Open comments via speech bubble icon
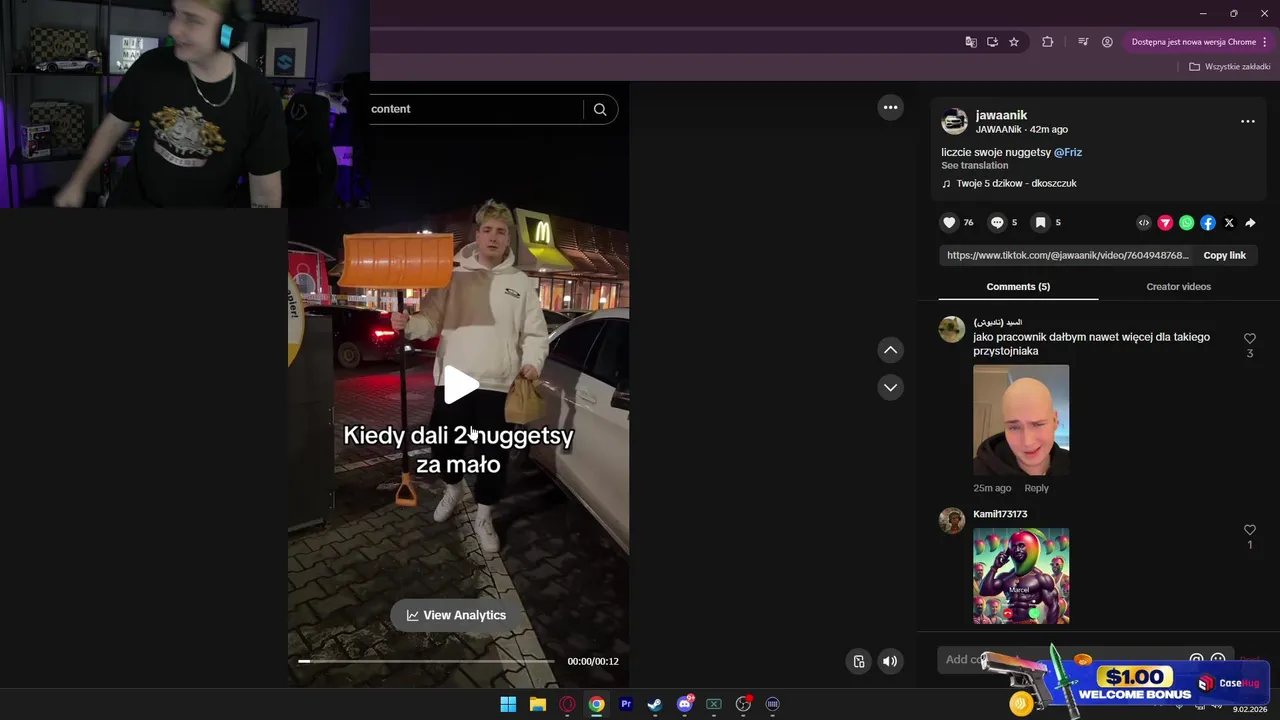 click(997, 223)
